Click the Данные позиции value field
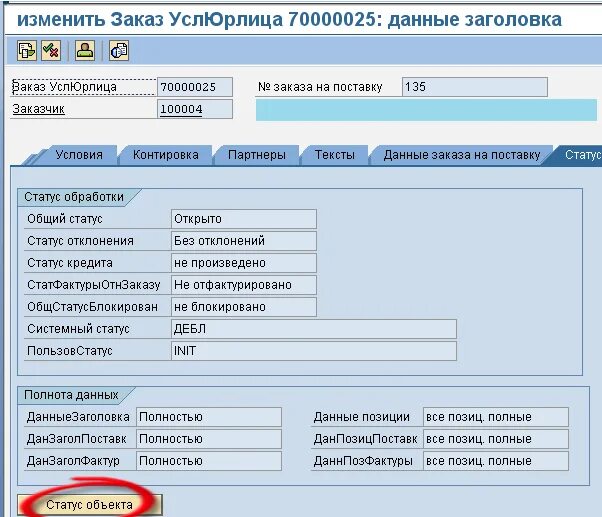 (x=496, y=417)
